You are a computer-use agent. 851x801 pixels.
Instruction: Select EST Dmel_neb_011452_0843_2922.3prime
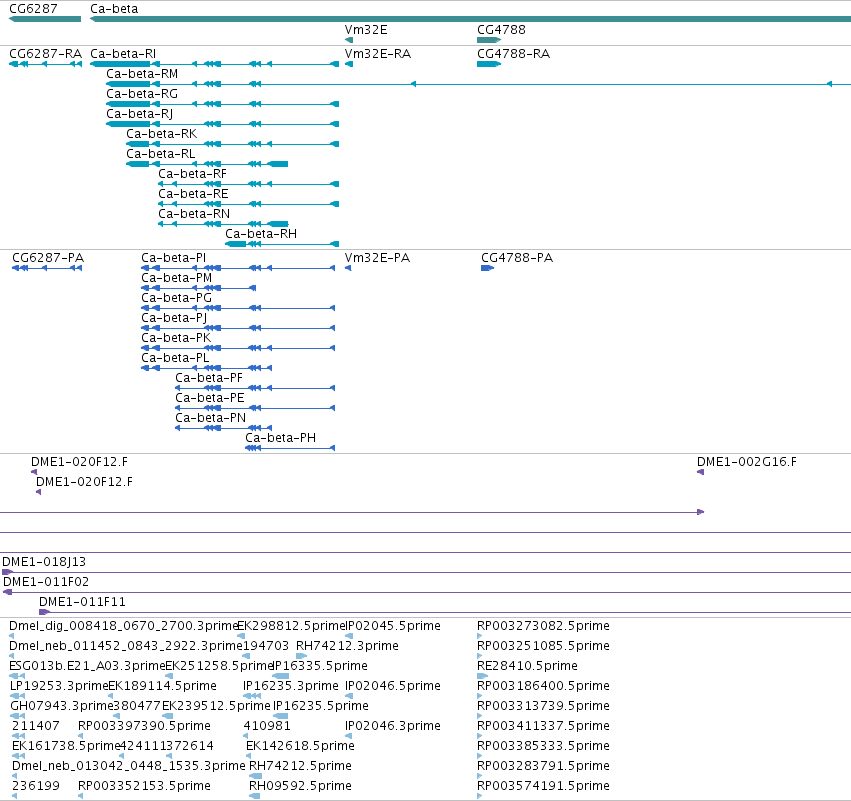click(126, 646)
